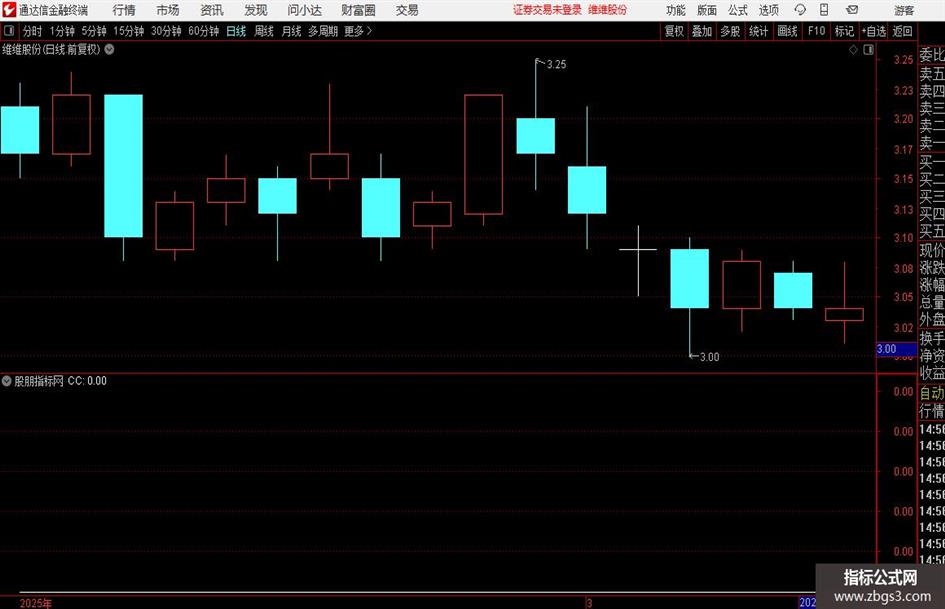Expand the 更多 periods list
This screenshot has height=609, width=945.
click(358, 31)
